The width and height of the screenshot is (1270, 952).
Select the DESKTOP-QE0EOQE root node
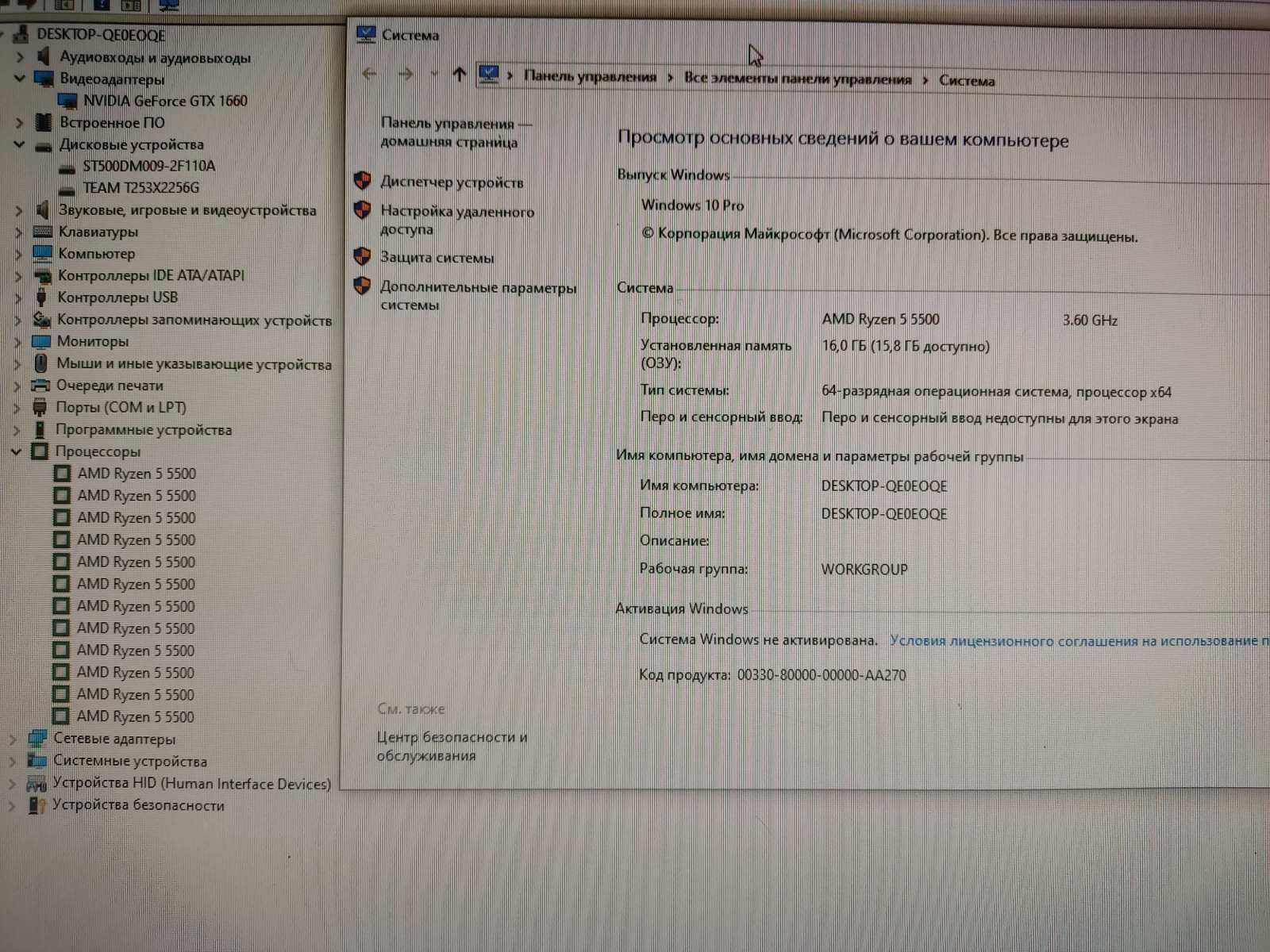pos(101,35)
